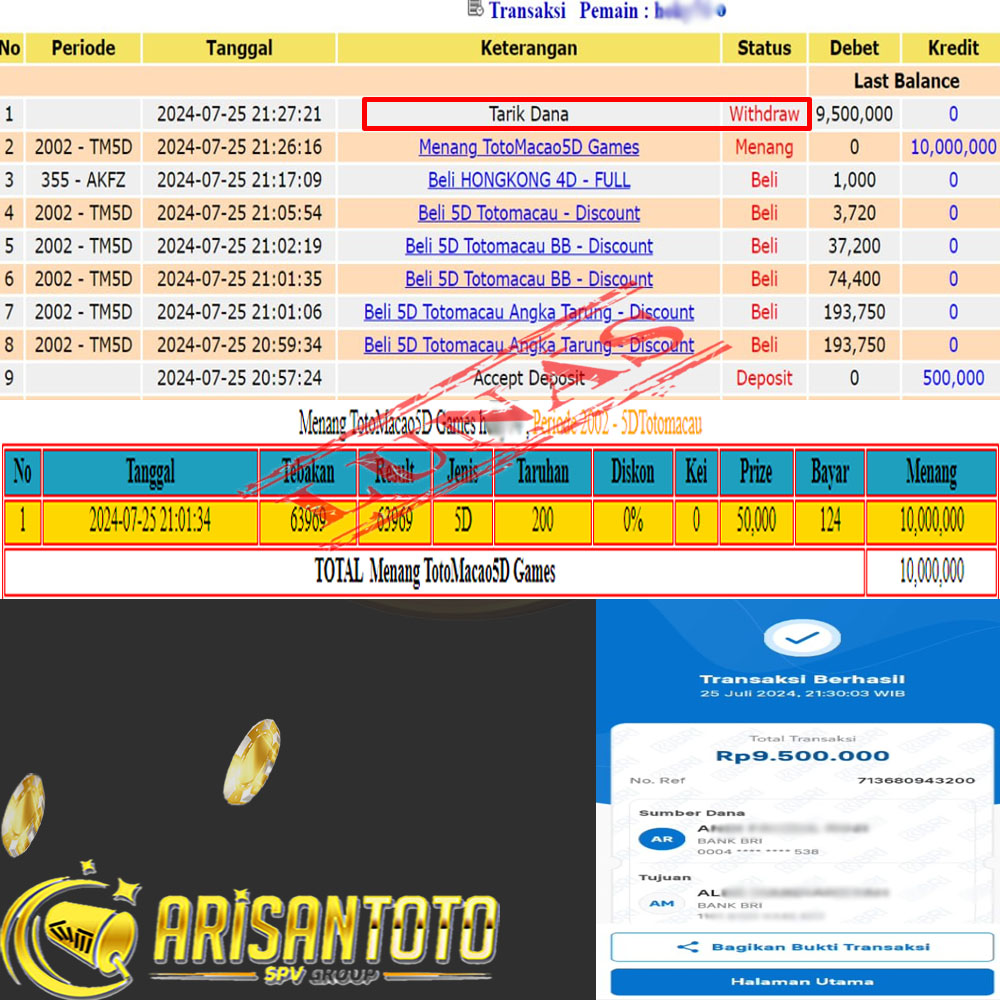Click the 9,500,000 debit amount

pos(854,114)
